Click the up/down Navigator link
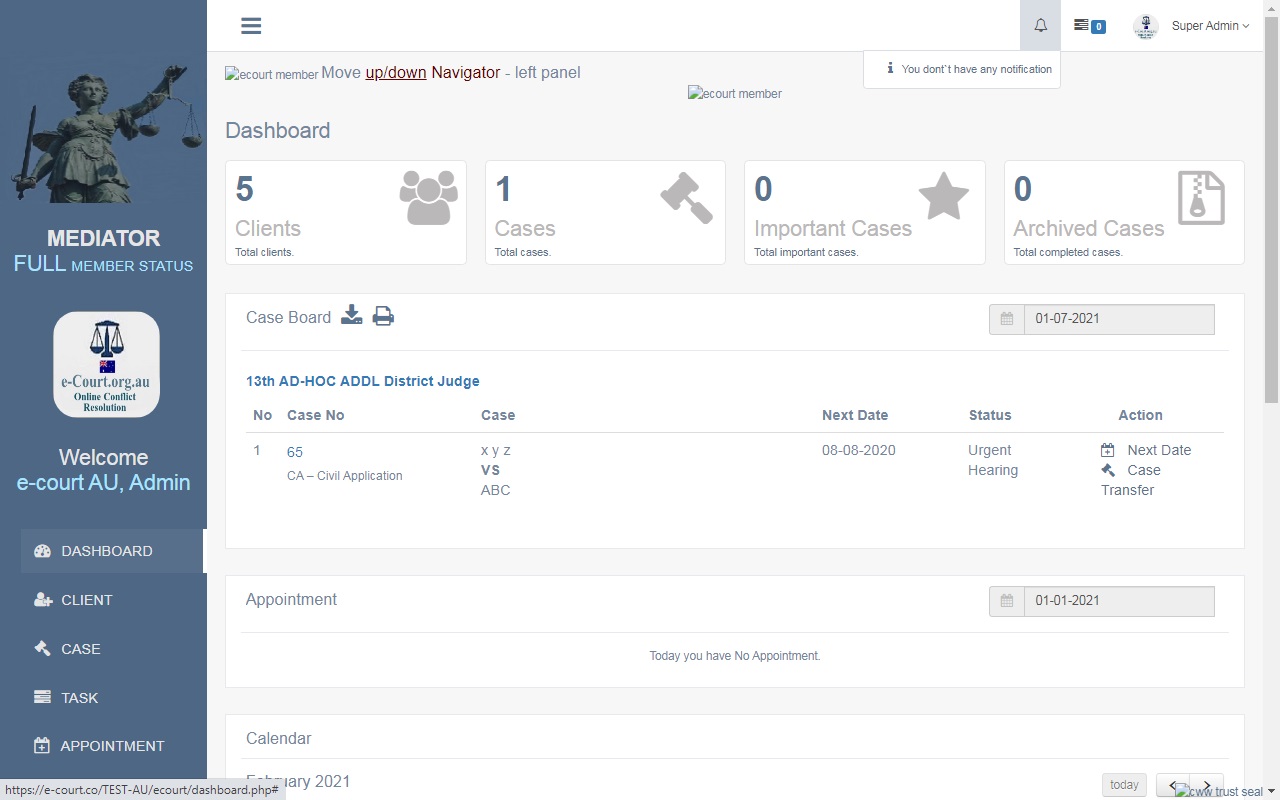The image size is (1280, 800). tap(396, 73)
